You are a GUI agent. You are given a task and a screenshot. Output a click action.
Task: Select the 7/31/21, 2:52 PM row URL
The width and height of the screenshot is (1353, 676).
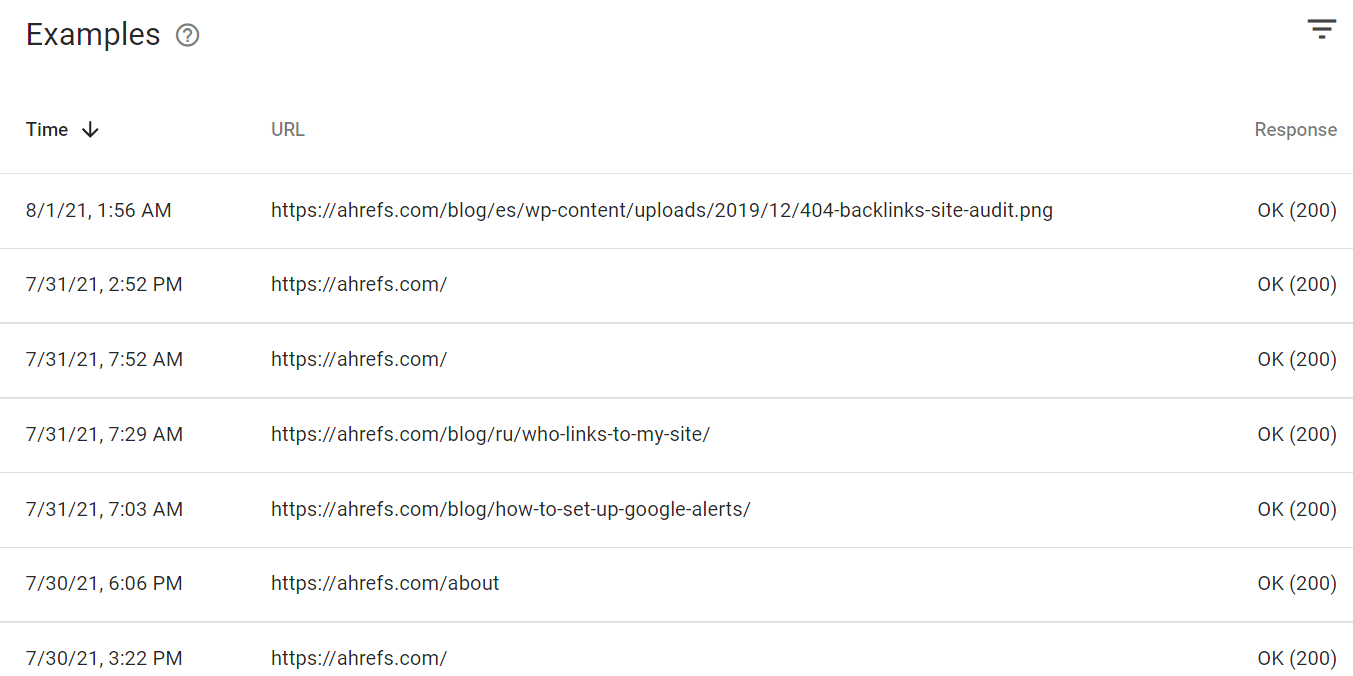tap(358, 285)
